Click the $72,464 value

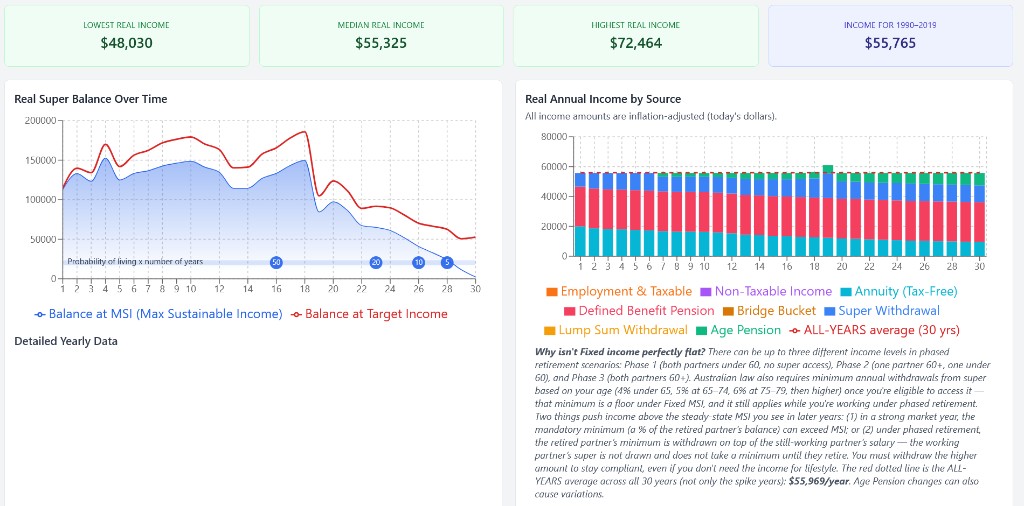point(635,44)
